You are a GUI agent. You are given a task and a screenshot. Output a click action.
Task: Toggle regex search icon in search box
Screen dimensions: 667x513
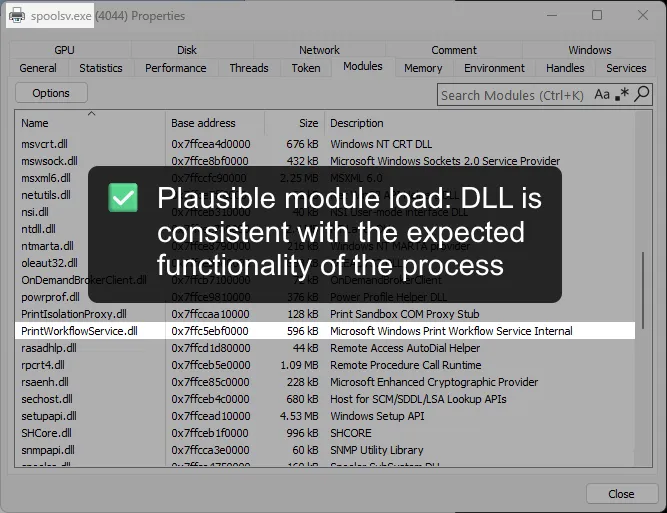point(621,94)
